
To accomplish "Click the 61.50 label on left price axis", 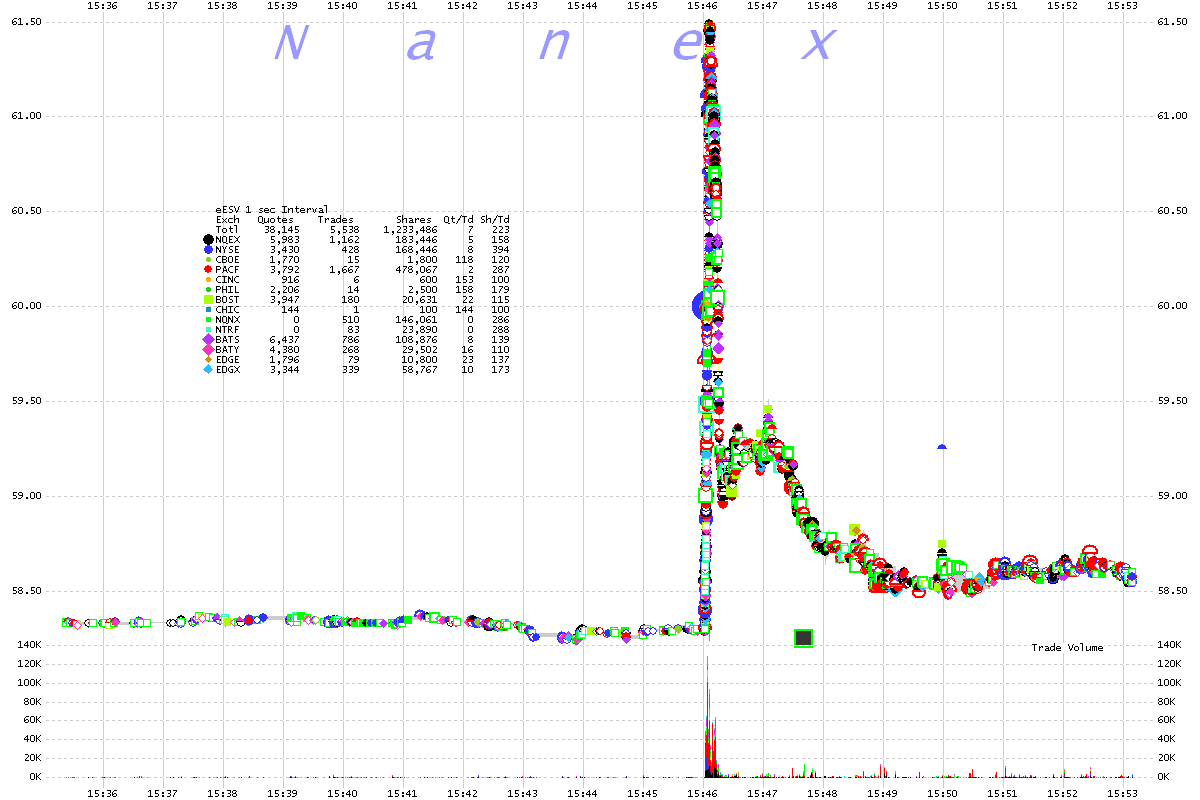I will (x=24, y=21).
